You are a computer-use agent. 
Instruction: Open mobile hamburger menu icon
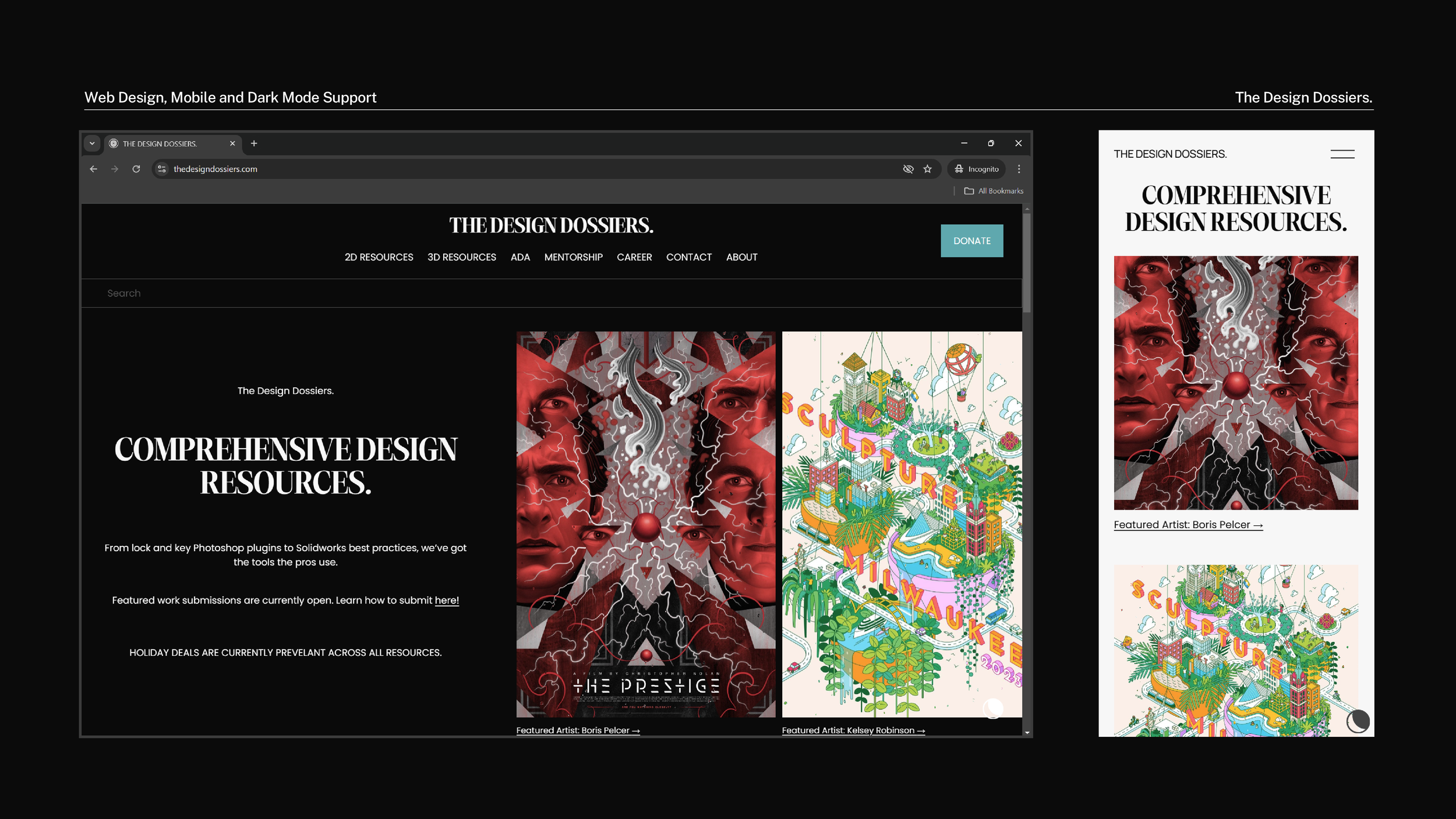(1342, 154)
